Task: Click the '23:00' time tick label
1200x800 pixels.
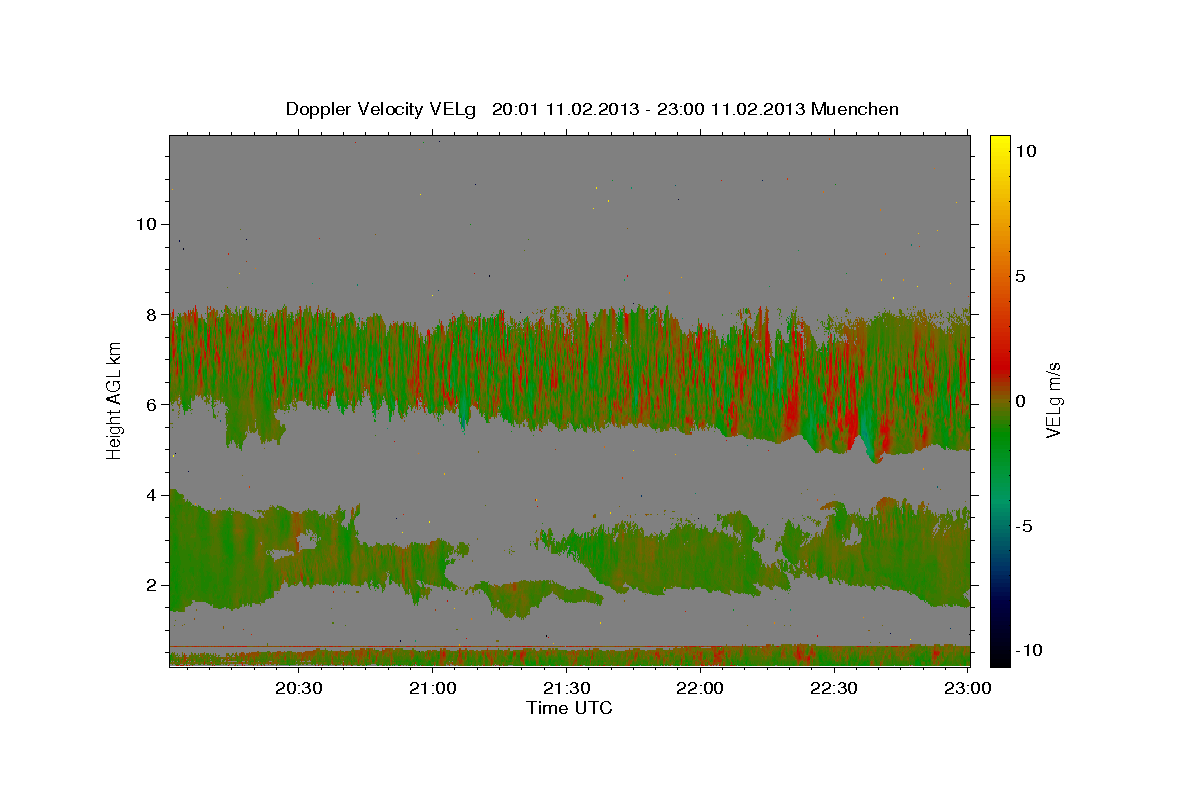Action: coord(968,688)
